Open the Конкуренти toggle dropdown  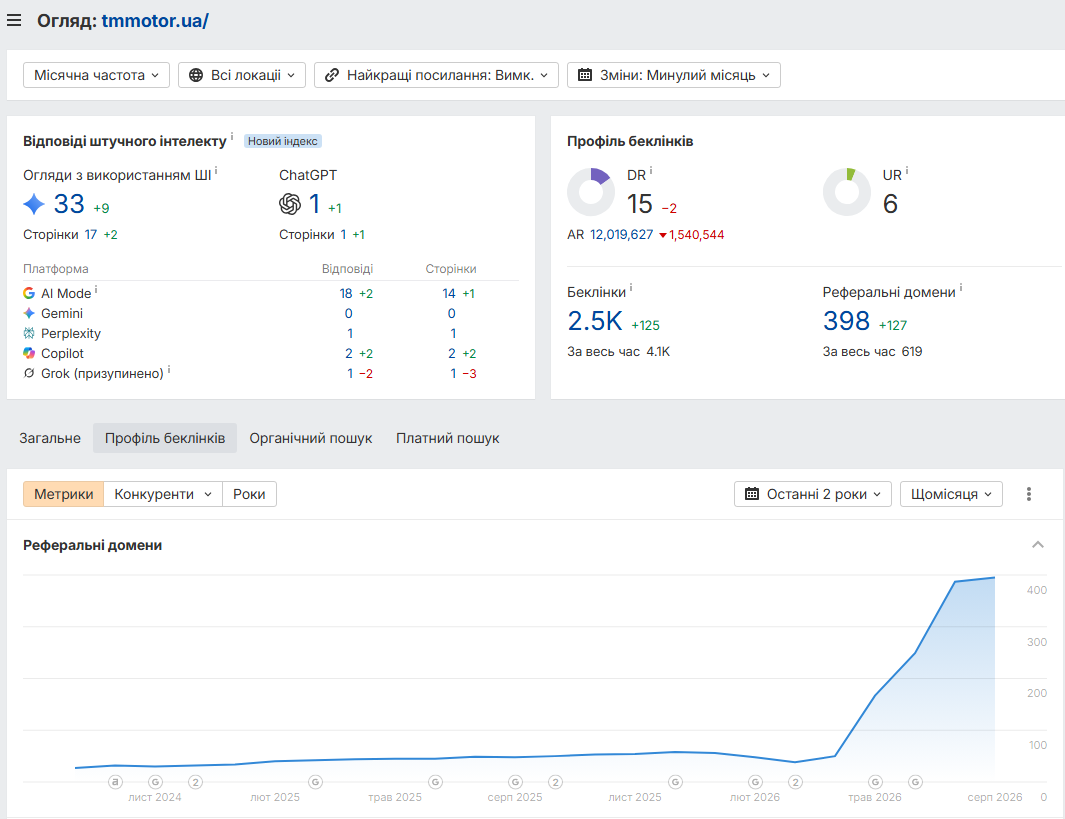[163, 494]
